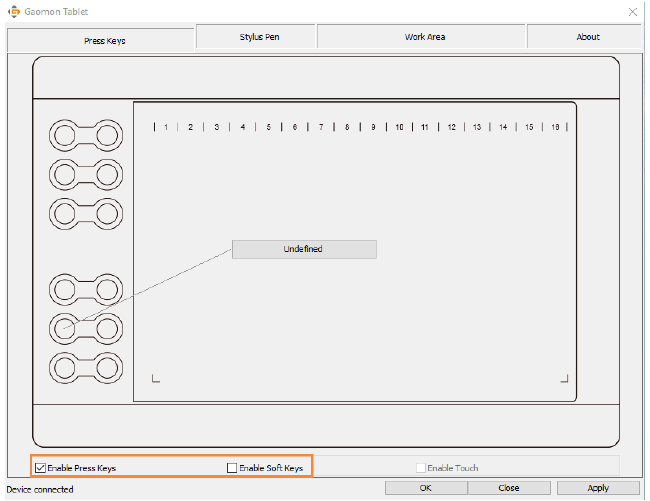650x501 pixels.
Task: Select soft key 14
Action: (503, 127)
